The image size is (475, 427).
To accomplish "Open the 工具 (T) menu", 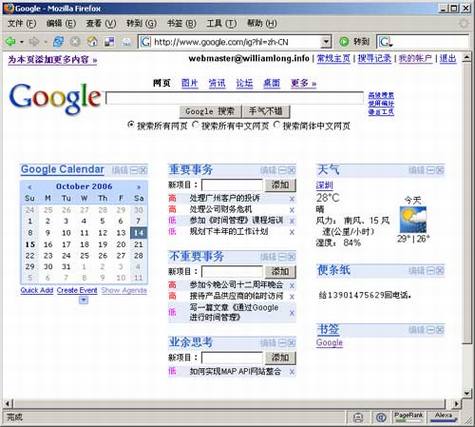I will click(x=222, y=23).
